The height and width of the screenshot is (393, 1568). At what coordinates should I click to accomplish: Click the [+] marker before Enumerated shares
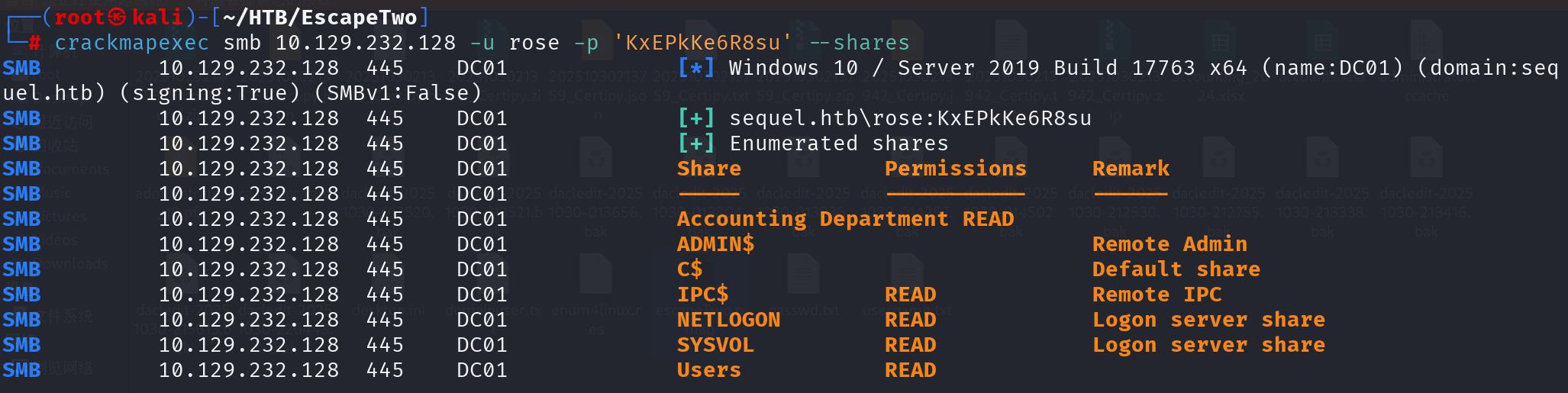point(696,143)
